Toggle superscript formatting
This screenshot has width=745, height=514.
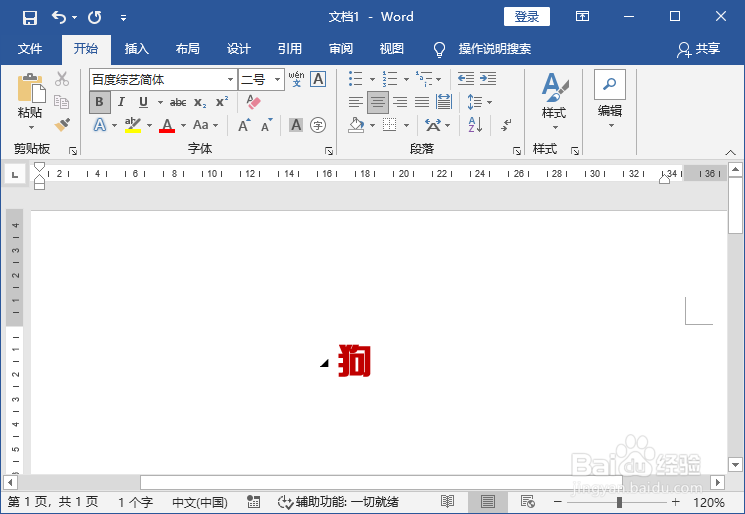222,102
